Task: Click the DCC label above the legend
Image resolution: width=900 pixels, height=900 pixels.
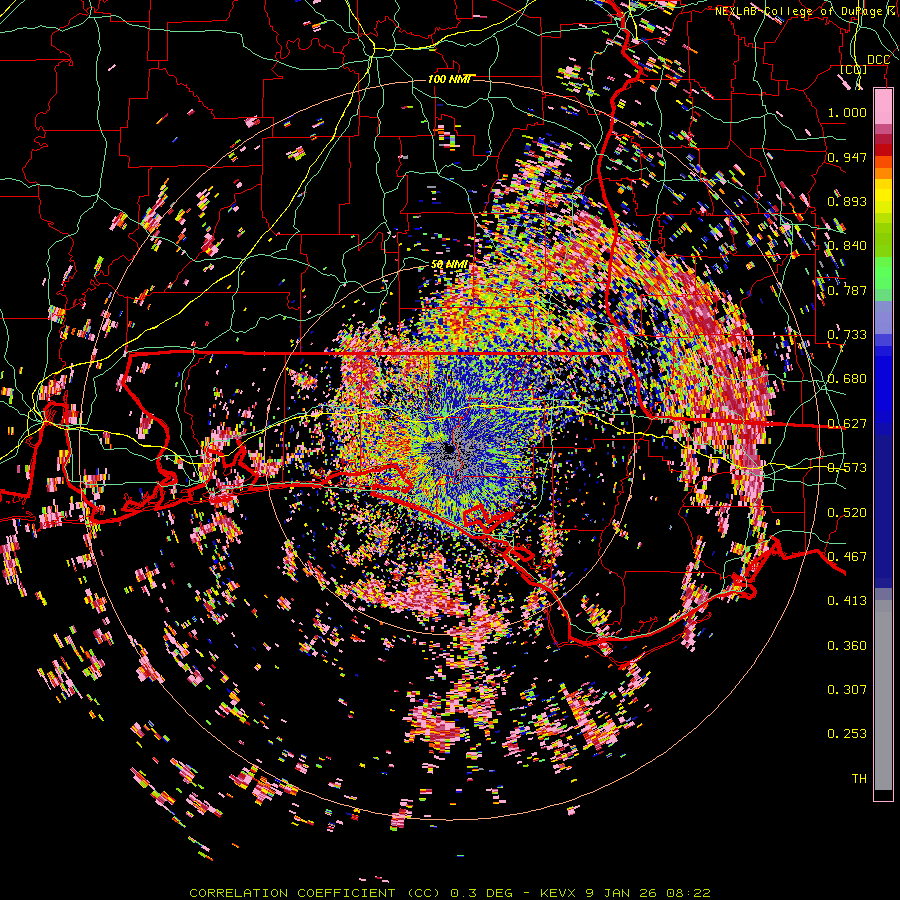Action: (x=878, y=60)
